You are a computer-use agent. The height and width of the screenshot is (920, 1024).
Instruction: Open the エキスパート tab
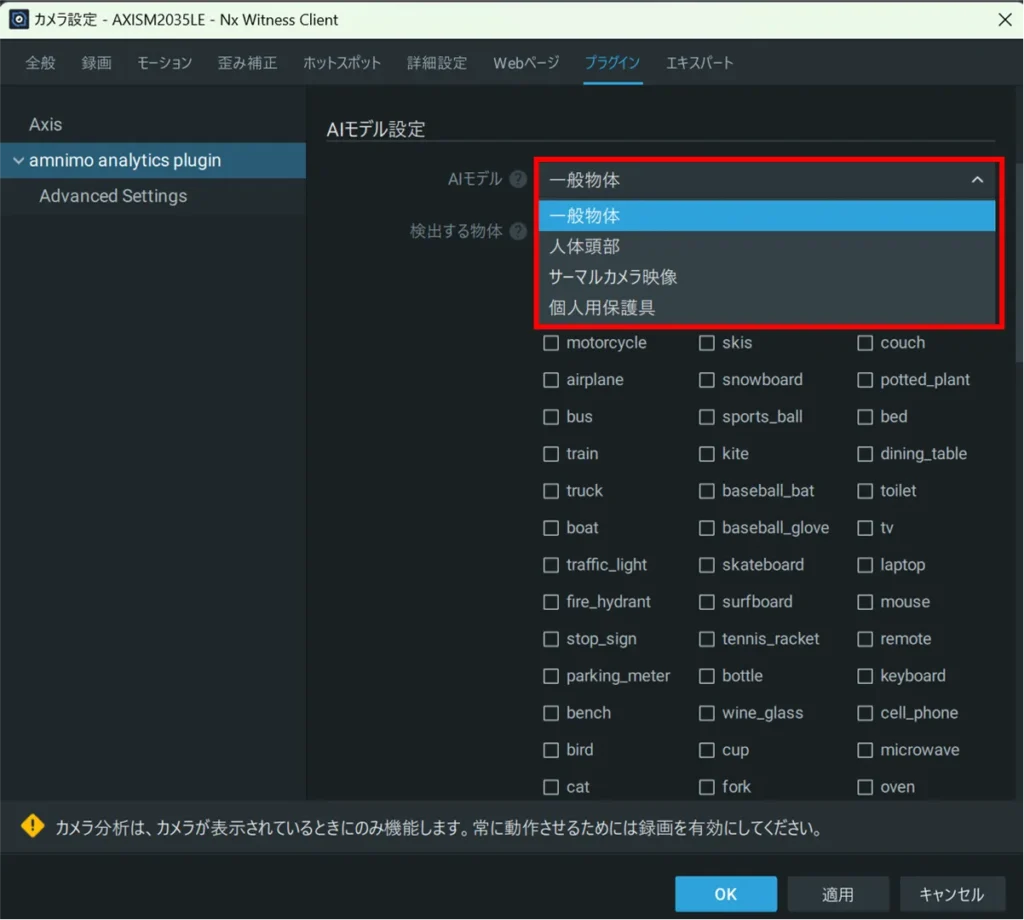pos(699,62)
